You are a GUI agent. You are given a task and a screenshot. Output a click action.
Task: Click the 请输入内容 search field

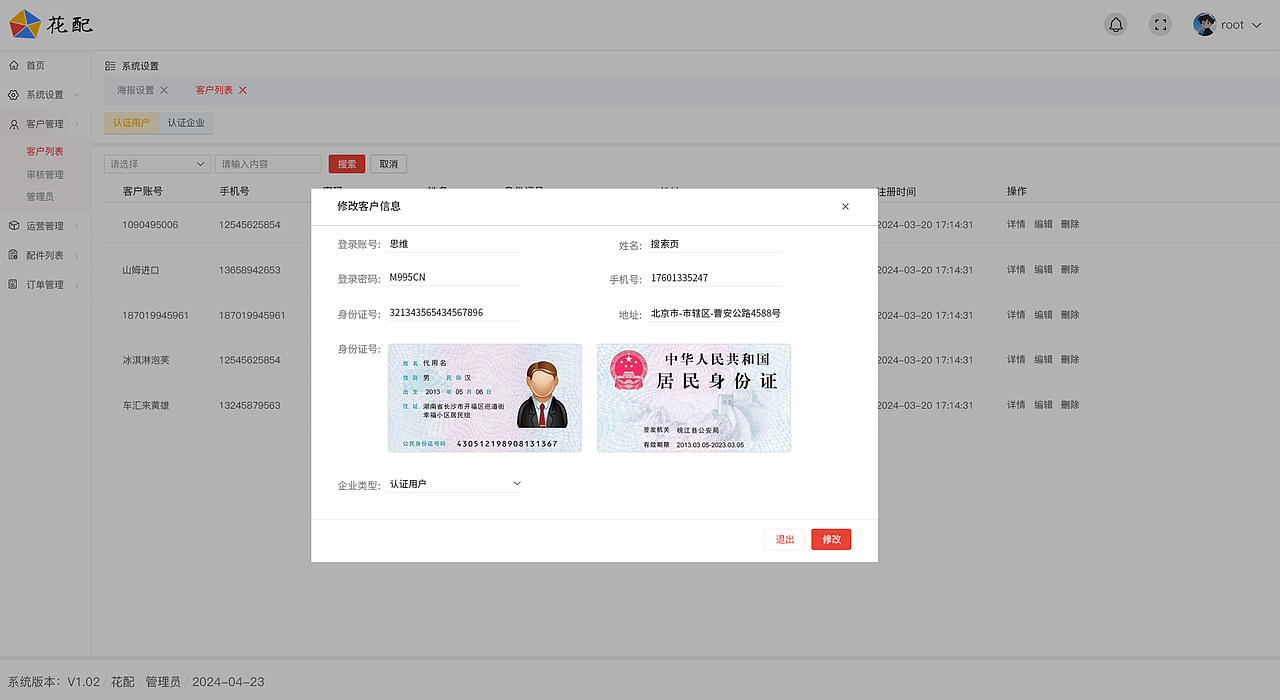(x=268, y=164)
